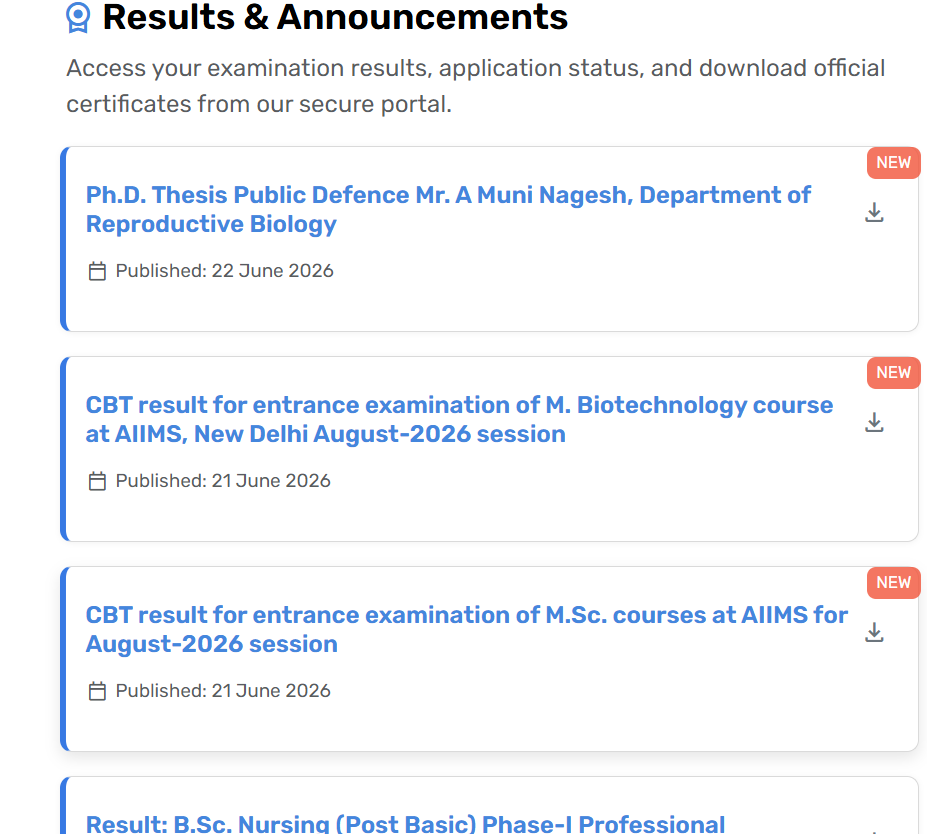Select the published date in M.Sc. courses card

point(223,690)
